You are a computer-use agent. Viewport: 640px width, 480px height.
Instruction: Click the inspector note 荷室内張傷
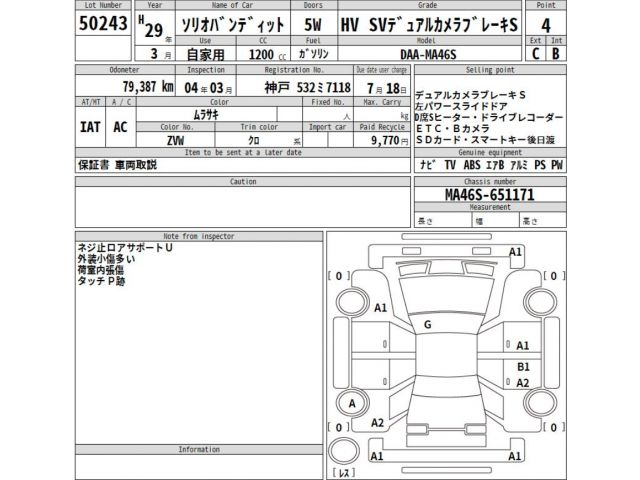(x=101, y=270)
